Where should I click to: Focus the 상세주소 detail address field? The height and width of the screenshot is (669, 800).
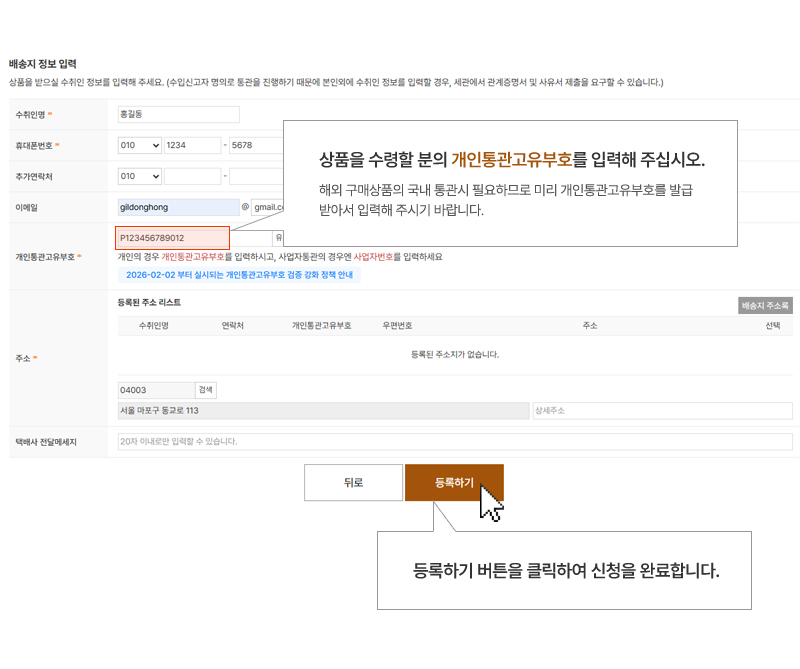point(662,411)
